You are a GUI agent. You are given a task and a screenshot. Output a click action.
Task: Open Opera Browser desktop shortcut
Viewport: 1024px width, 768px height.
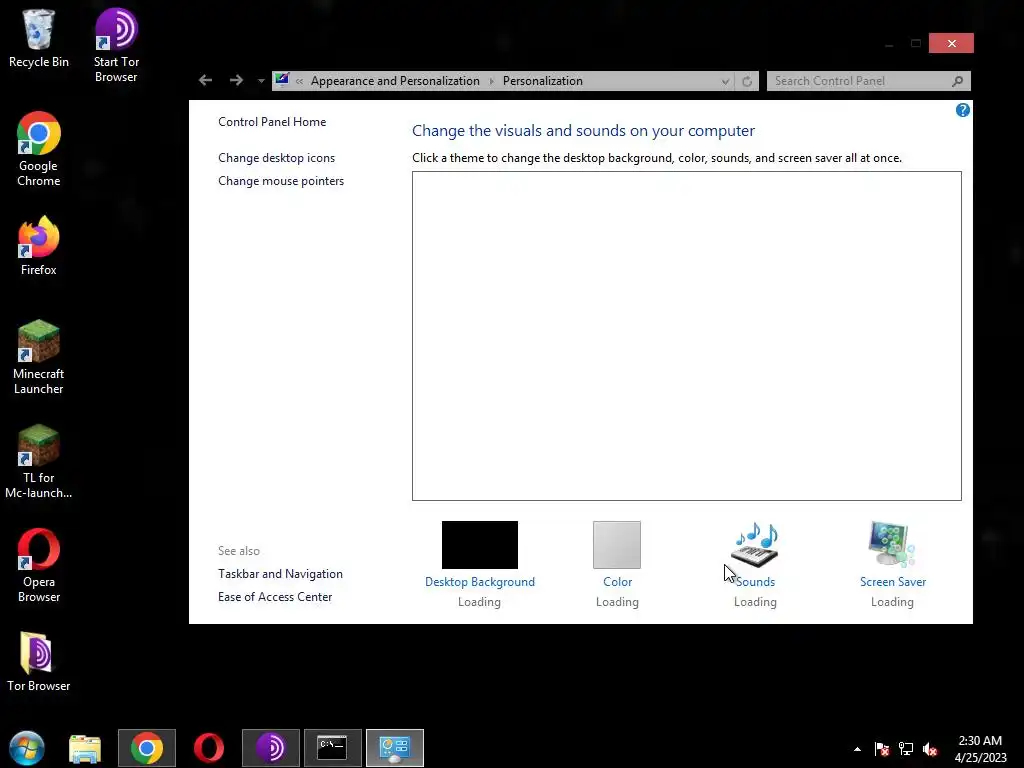pos(39,565)
